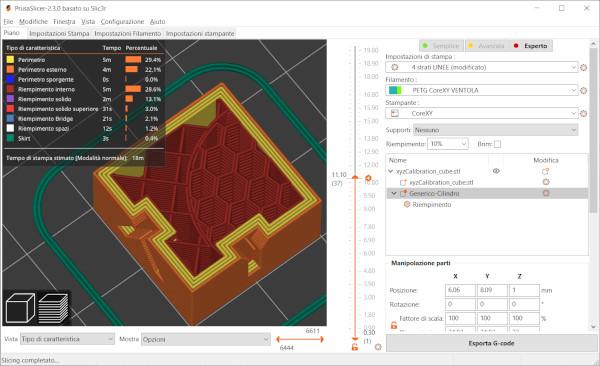Open the Configurazione menu

click(x=122, y=21)
